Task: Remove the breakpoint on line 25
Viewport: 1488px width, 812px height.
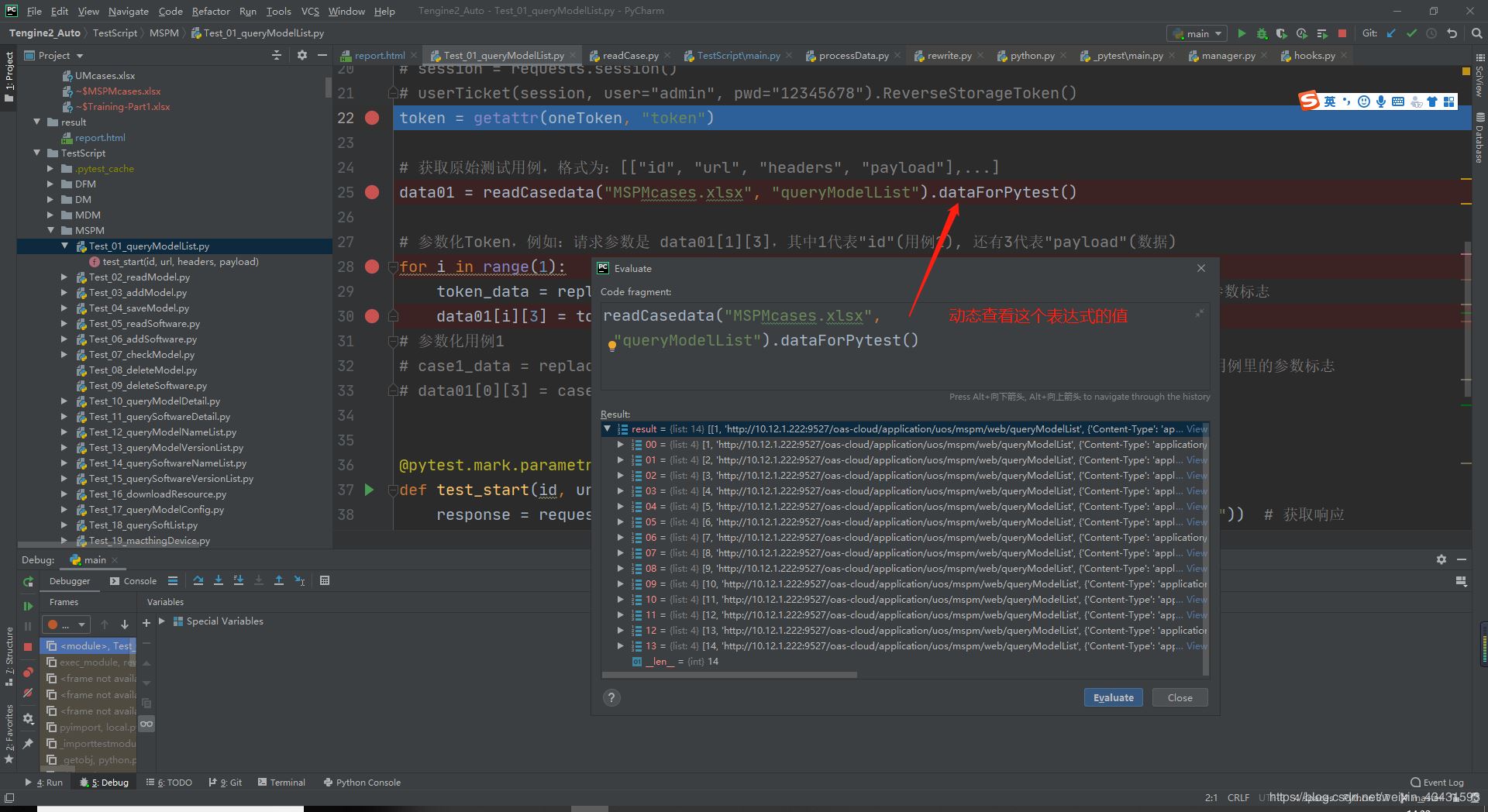Action: 372,192
